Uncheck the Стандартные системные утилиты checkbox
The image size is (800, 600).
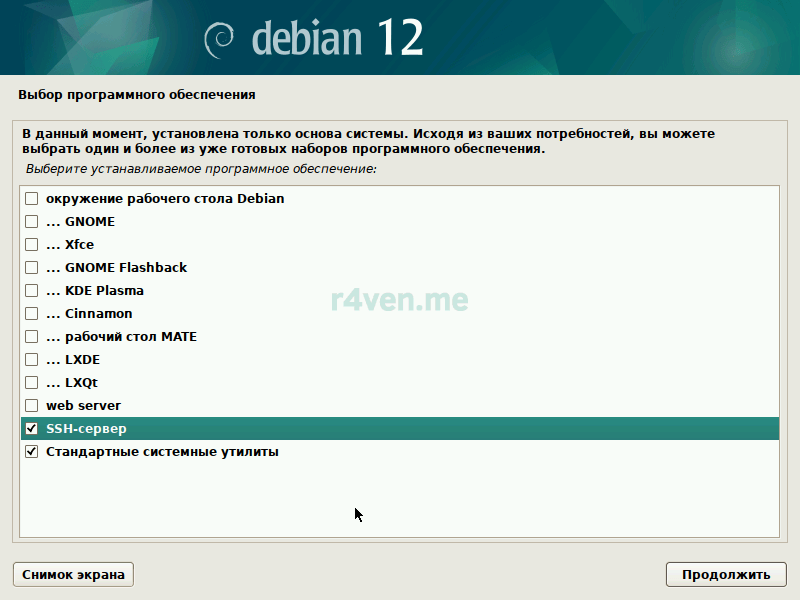(32, 452)
